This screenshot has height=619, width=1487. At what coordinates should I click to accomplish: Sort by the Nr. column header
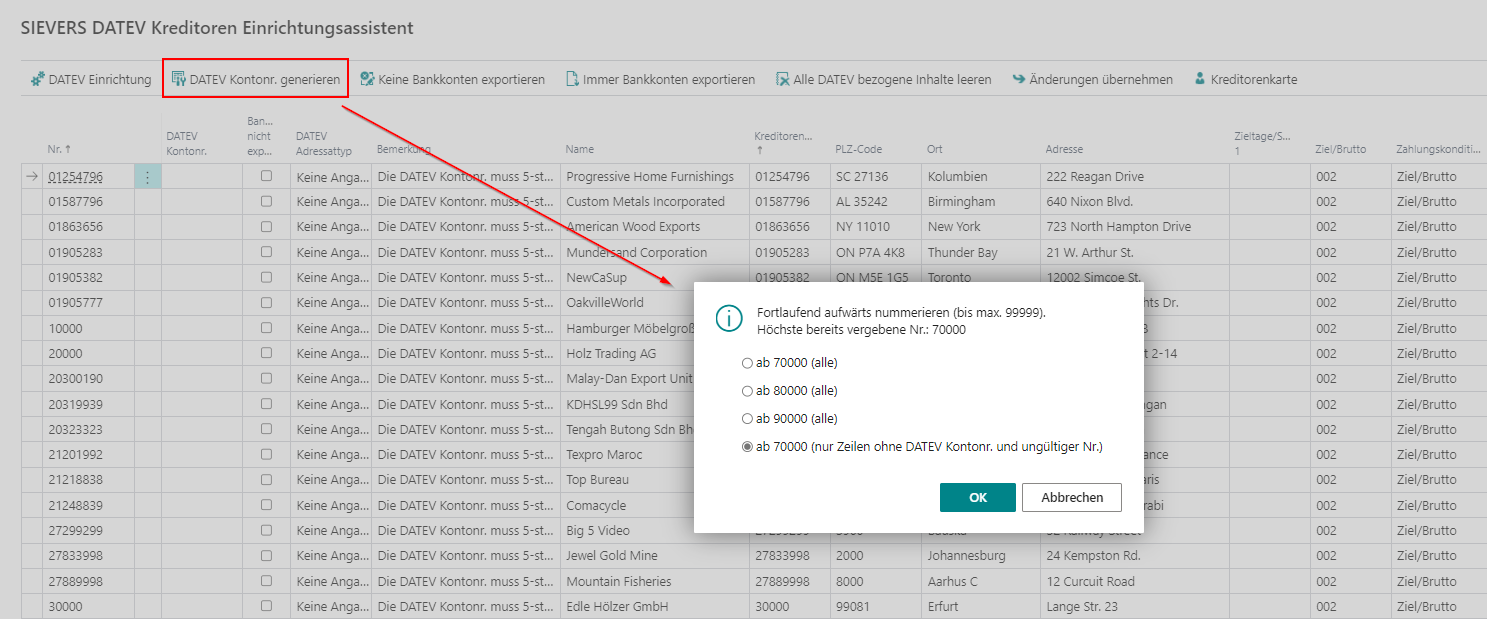click(x=68, y=149)
